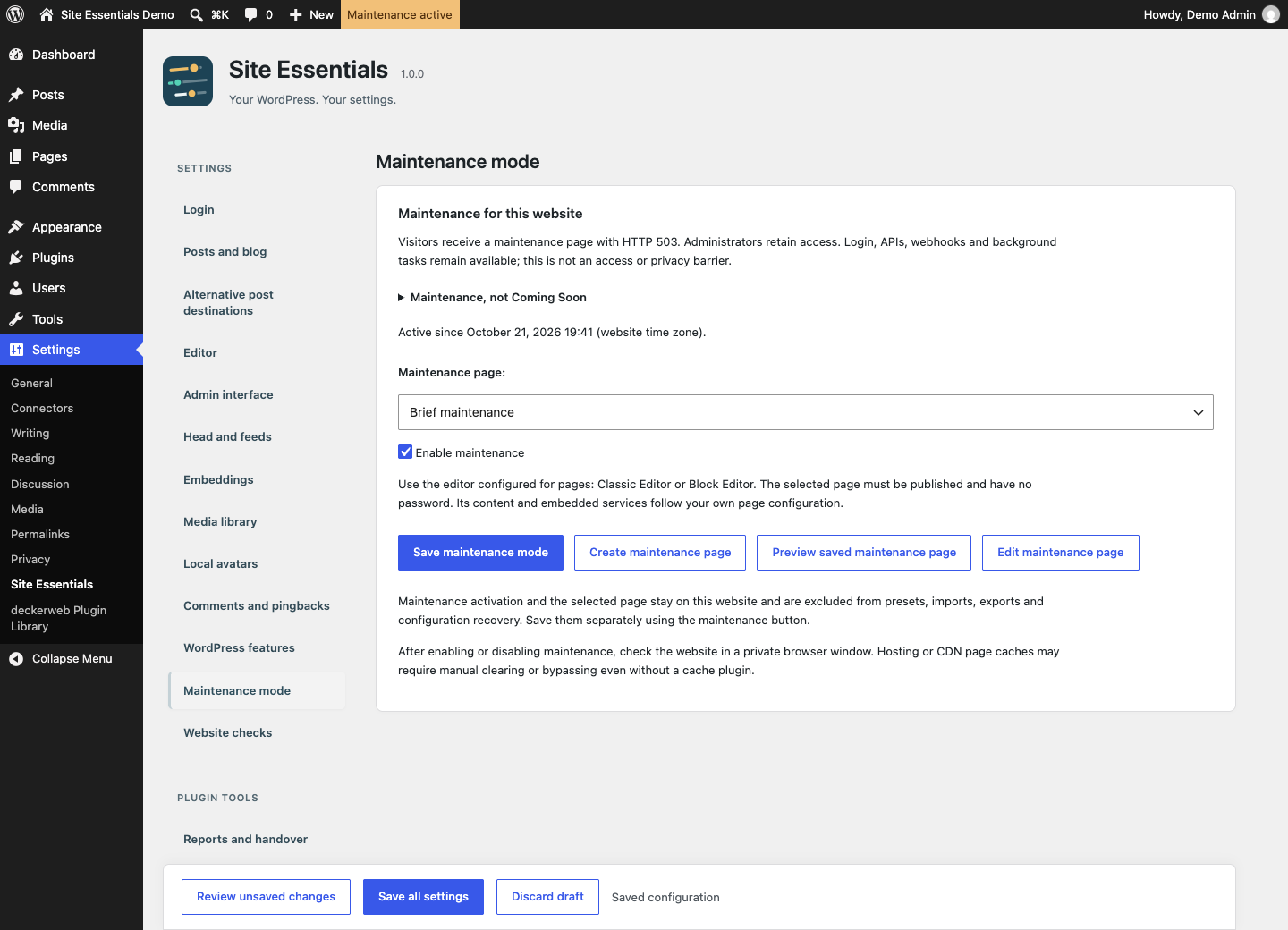Click the Tools wrench icon
The image size is (1288, 930).
click(x=16, y=319)
